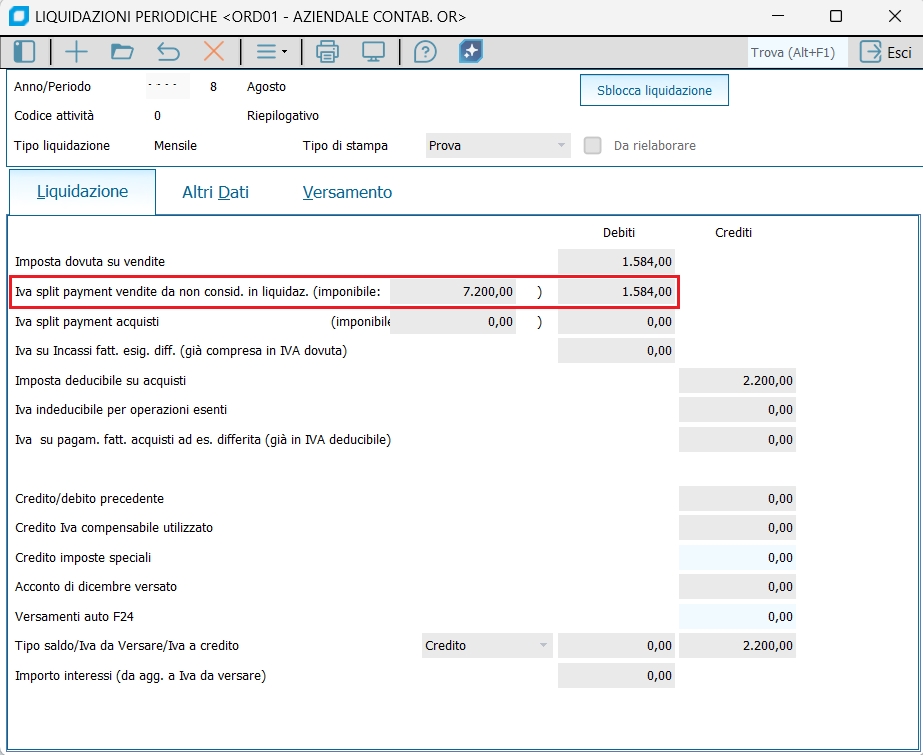923x755 pixels.
Task: Open the folder icon in toolbar
Action: 122,52
